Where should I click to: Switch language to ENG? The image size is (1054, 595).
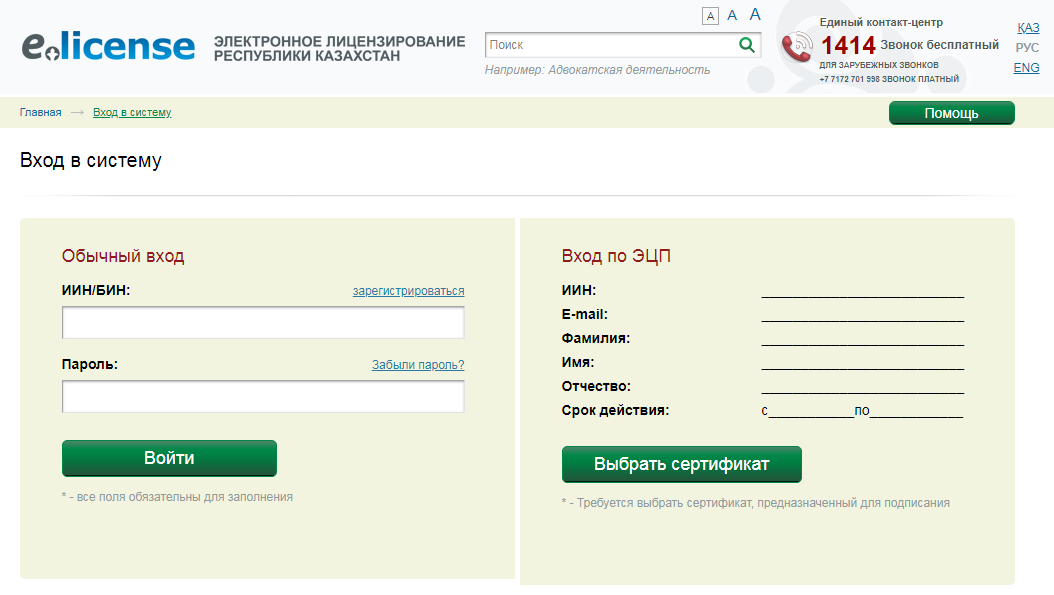pyautogui.click(x=1026, y=68)
